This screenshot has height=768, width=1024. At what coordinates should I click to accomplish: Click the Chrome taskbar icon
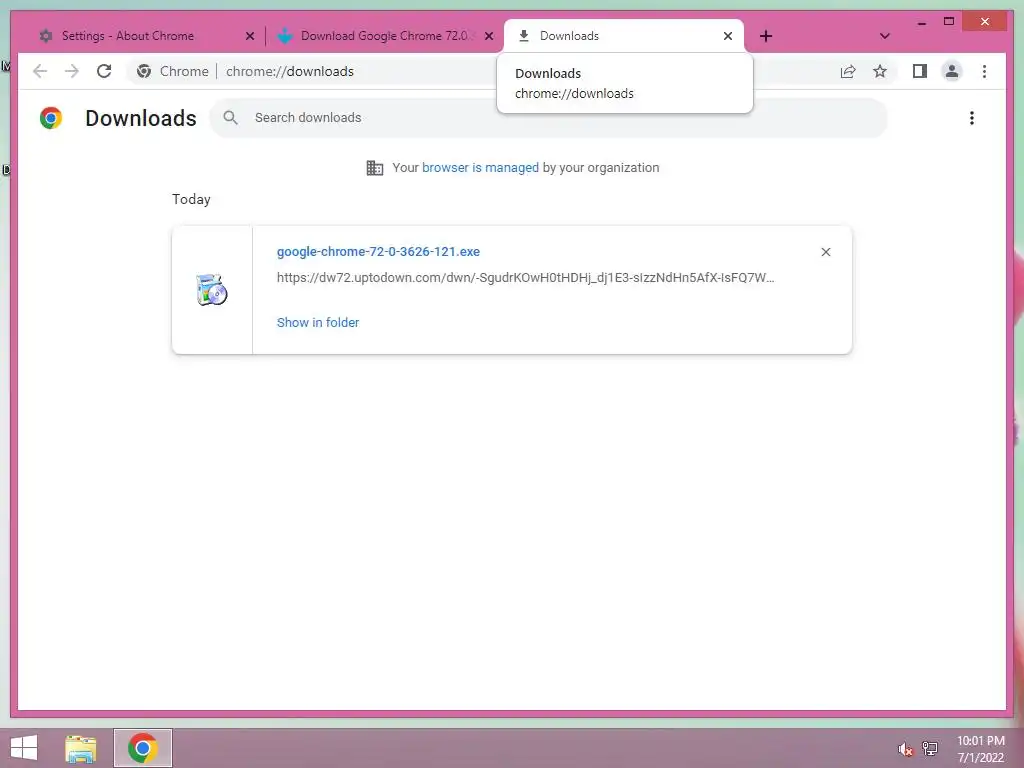click(x=142, y=748)
